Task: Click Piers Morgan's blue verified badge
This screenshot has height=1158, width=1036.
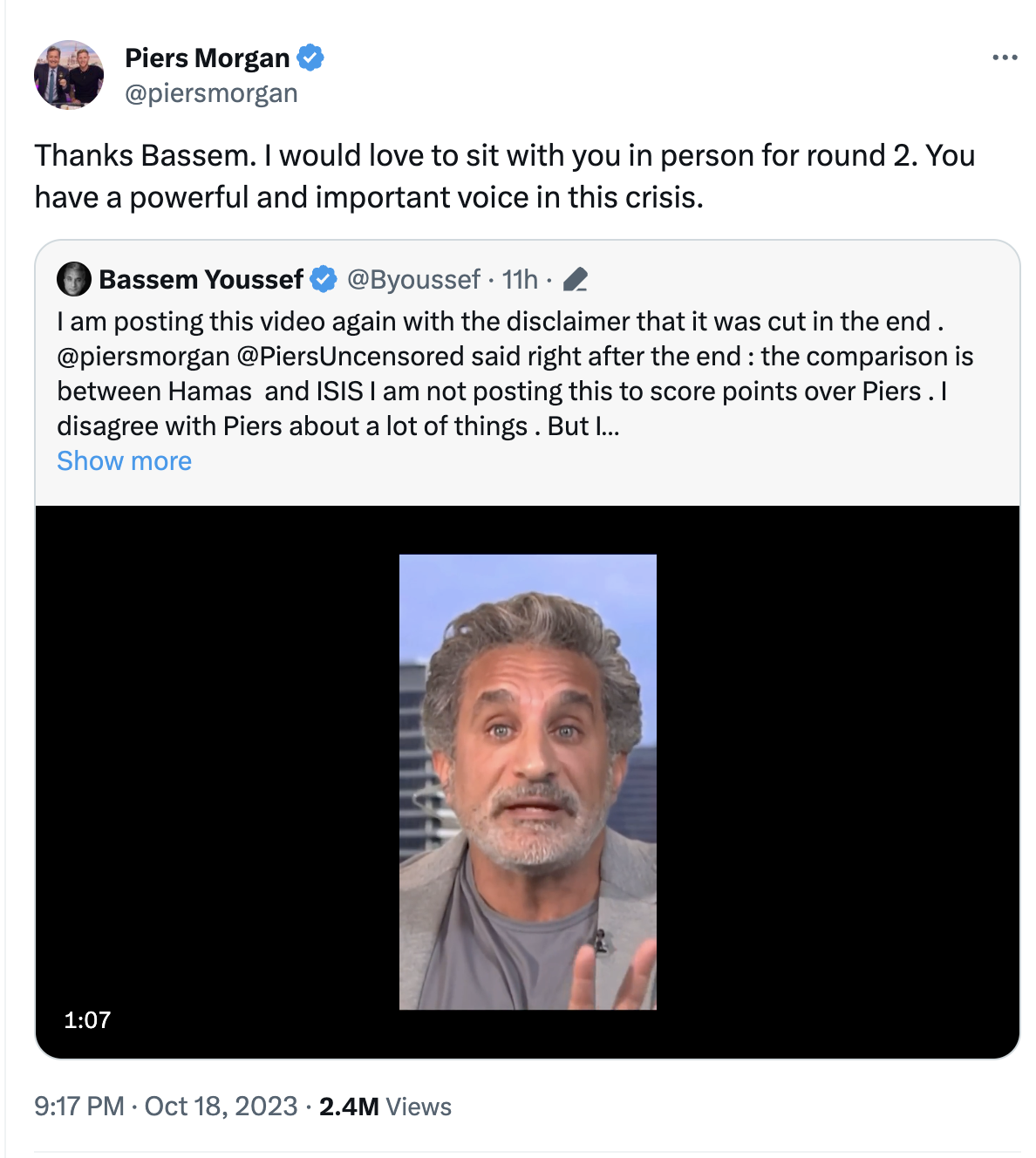Action: click(x=310, y=58)
